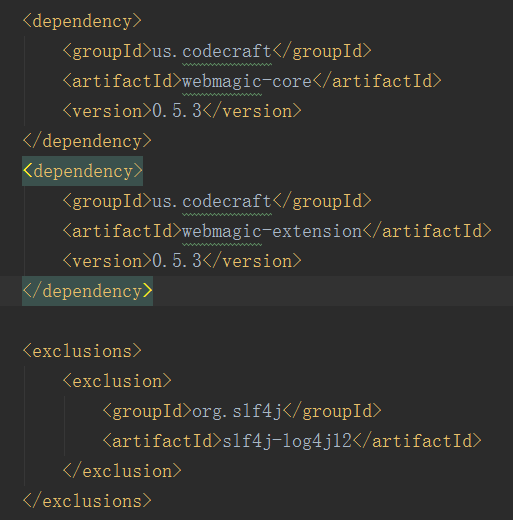Screen dimensions: 513x520
Task: Click version 0.5.3 under webmagic-core
Action: (177, 111)
